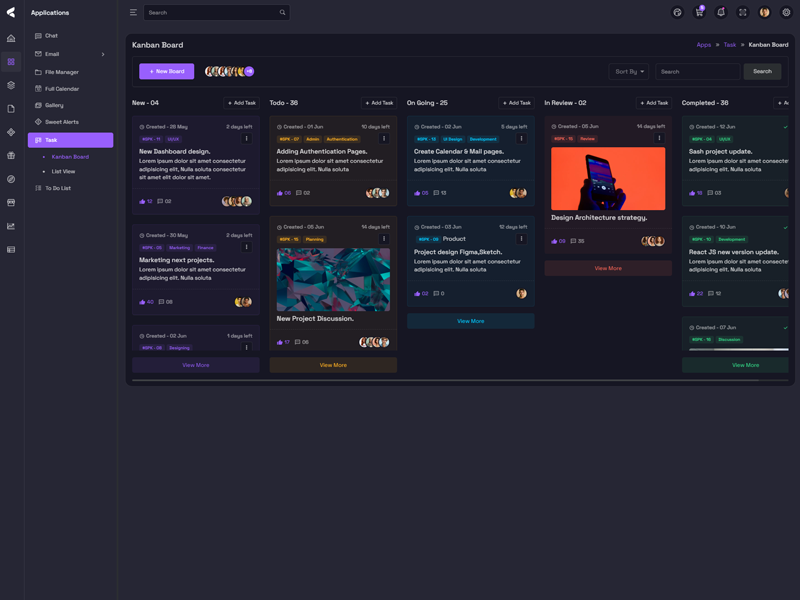
Task: Click the New Board button
Action: (166, 72)
